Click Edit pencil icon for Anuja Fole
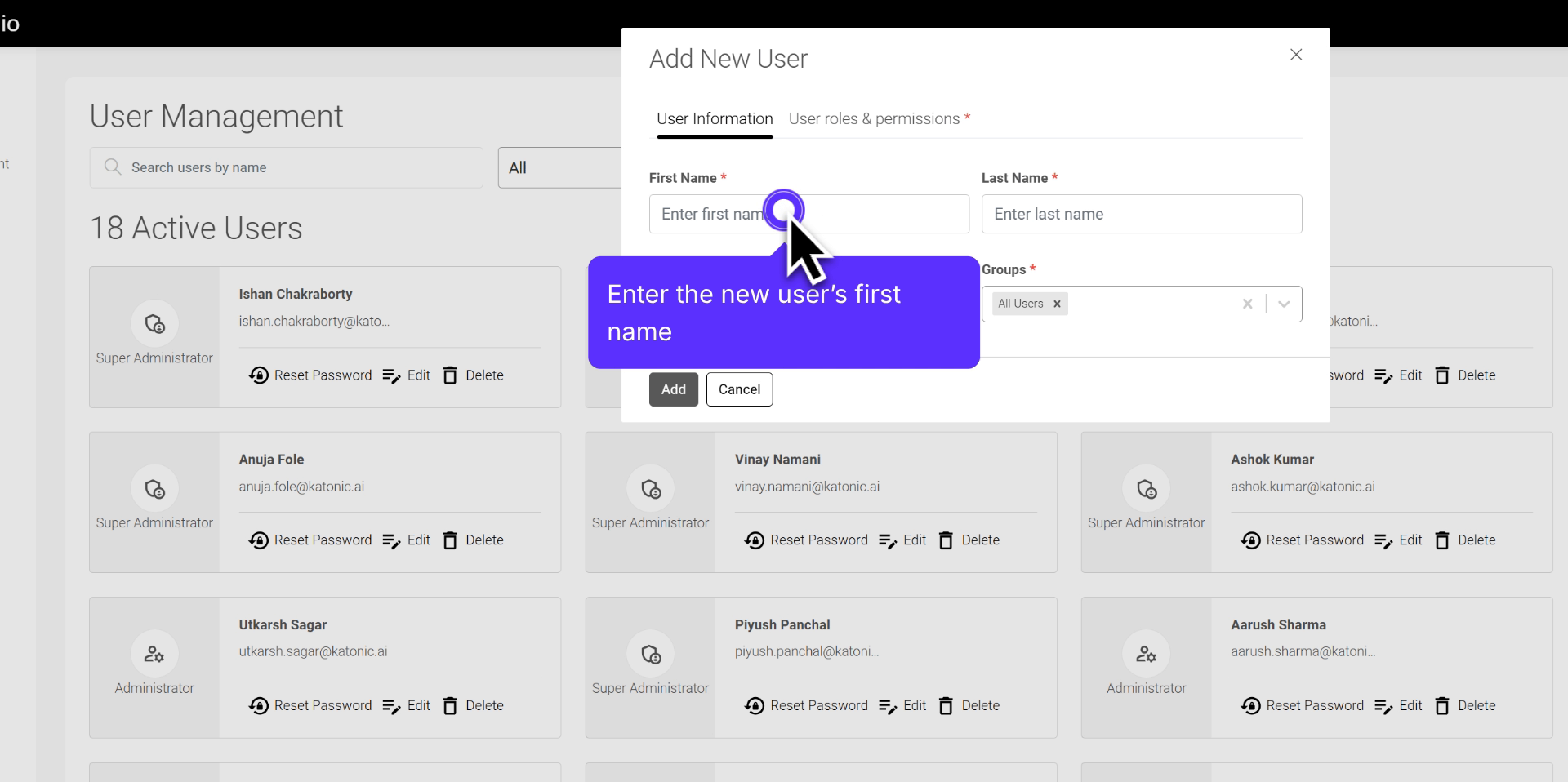Viewport: 1568px width, 782px height. [x=391, y=540]
